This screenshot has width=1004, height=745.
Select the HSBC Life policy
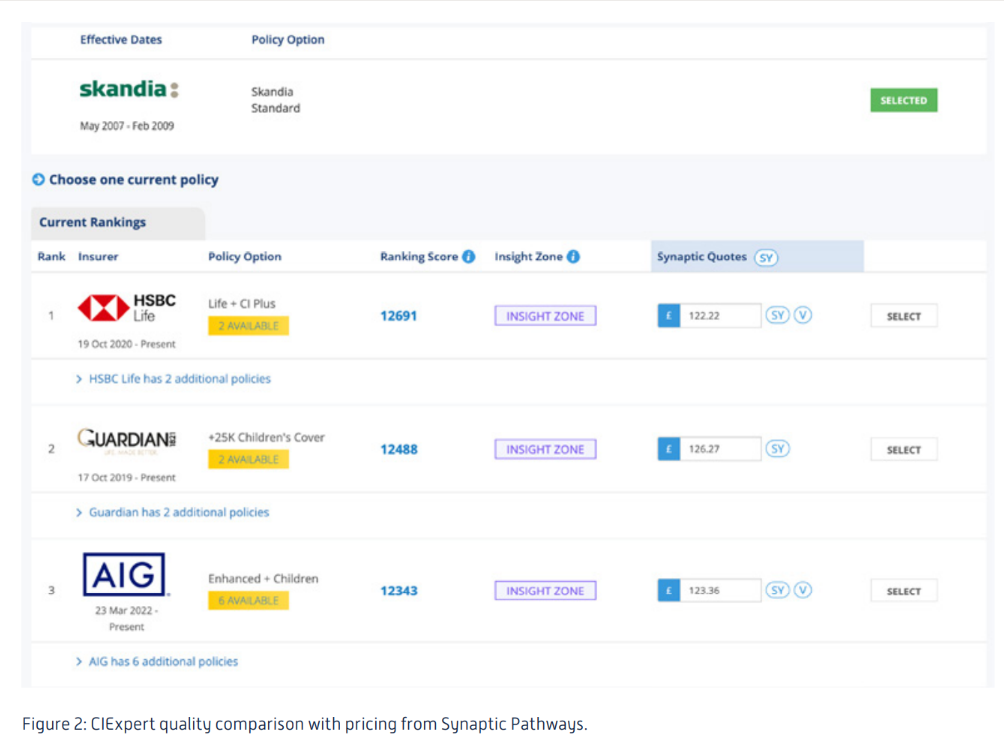pyautogui.click(x=903, y=316)
